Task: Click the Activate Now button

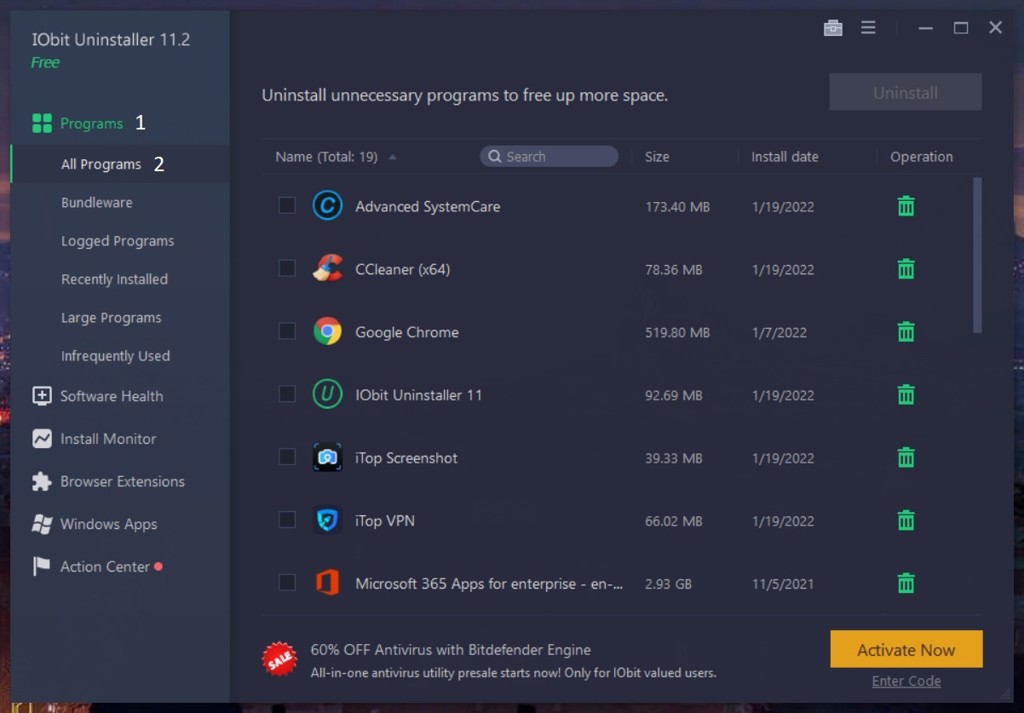Action: pos(906,650)
